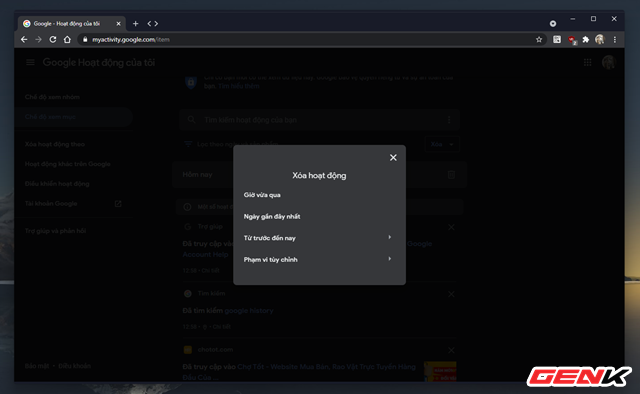Open Bảo mật footer link
640x394 pixels.
tap(37, 366)
